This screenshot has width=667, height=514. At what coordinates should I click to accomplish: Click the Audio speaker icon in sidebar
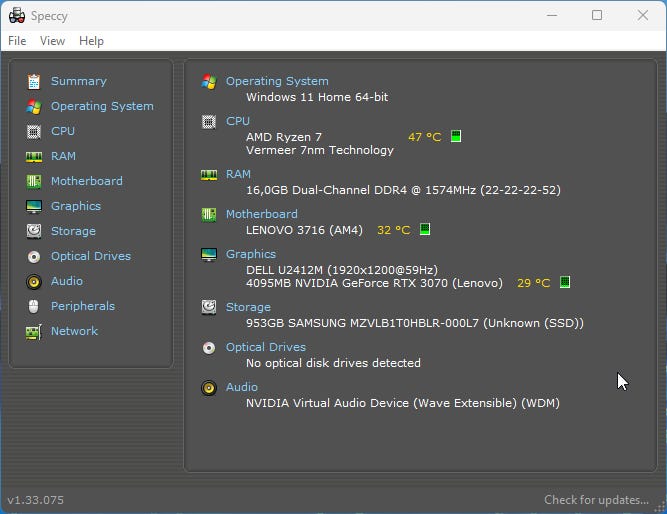[34, 281]
